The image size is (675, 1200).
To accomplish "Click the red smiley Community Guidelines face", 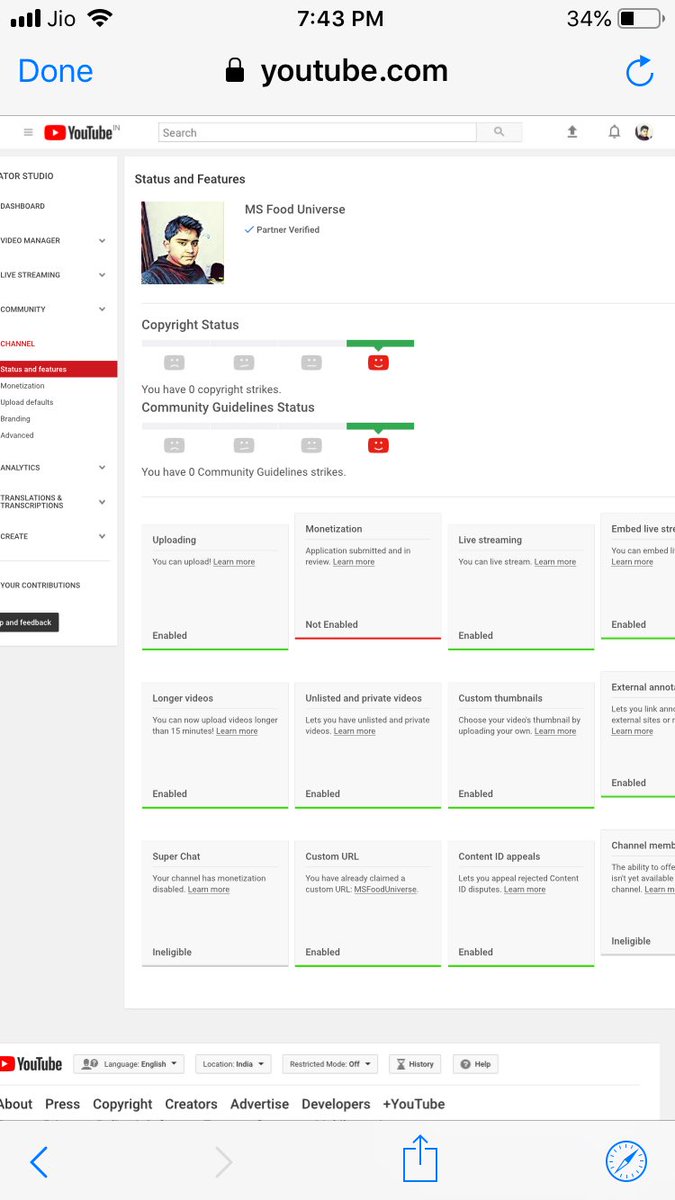I will coord(378,445).
